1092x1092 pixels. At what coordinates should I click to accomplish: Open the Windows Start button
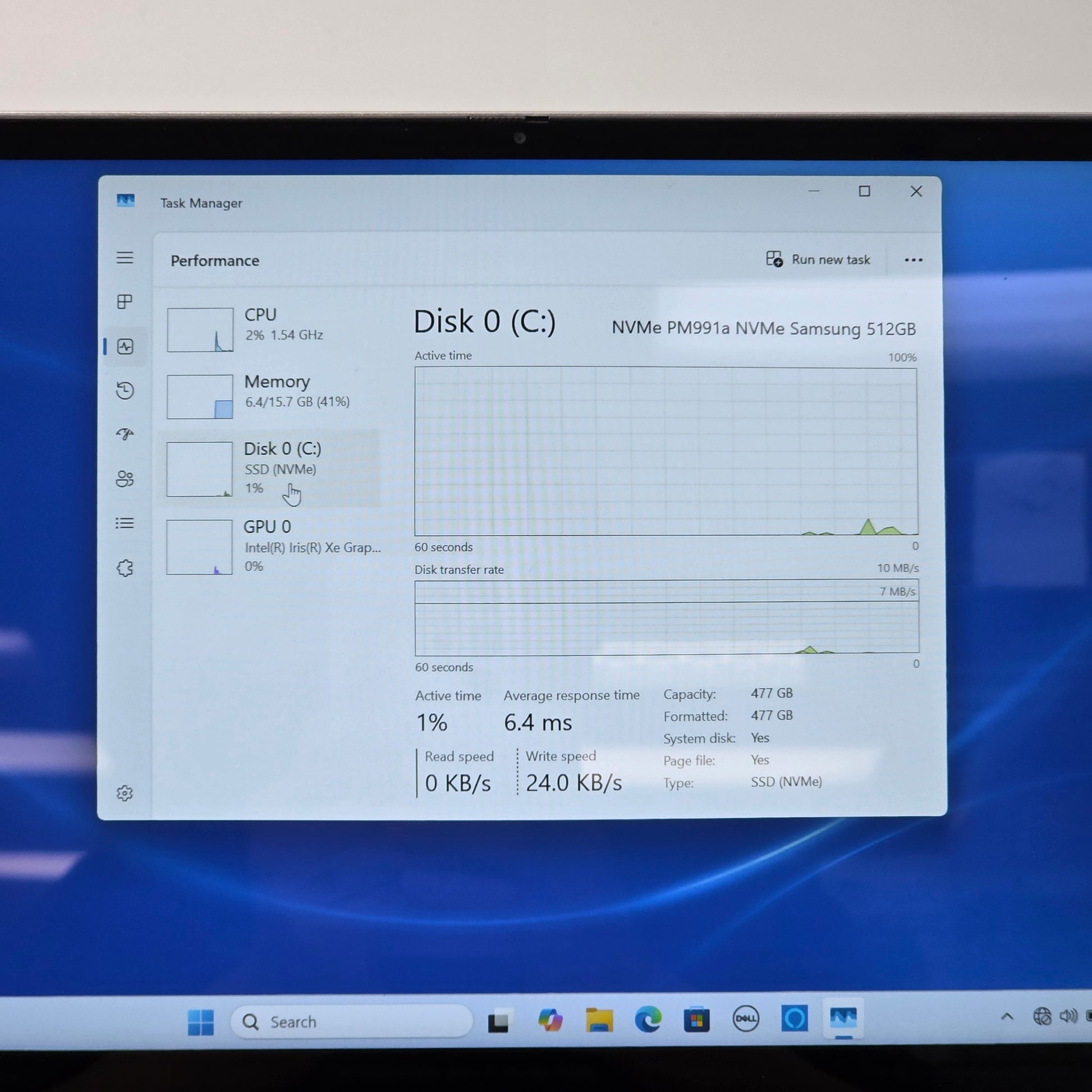pyautogui.click(x=201, y=1021)
